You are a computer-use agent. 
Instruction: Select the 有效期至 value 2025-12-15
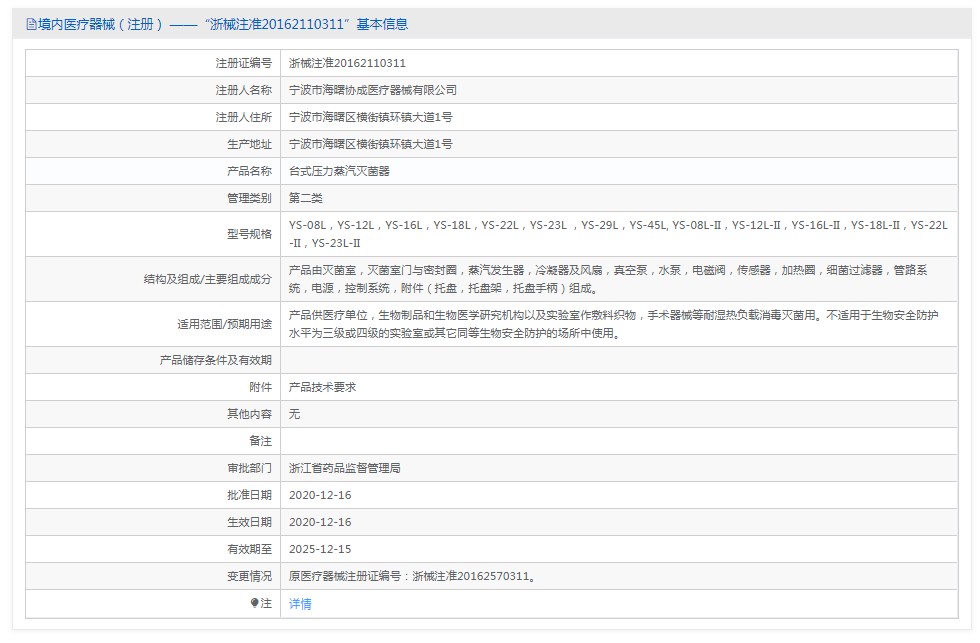[322, 548]
